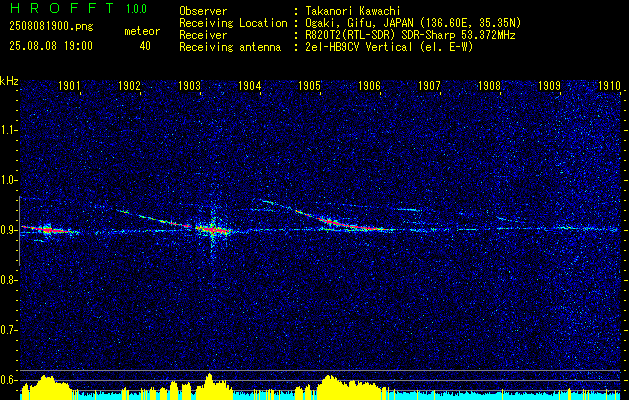The image size is (629, 400).
Task: Click the bright echo burst near 1903
Action: tap(213, 229)
